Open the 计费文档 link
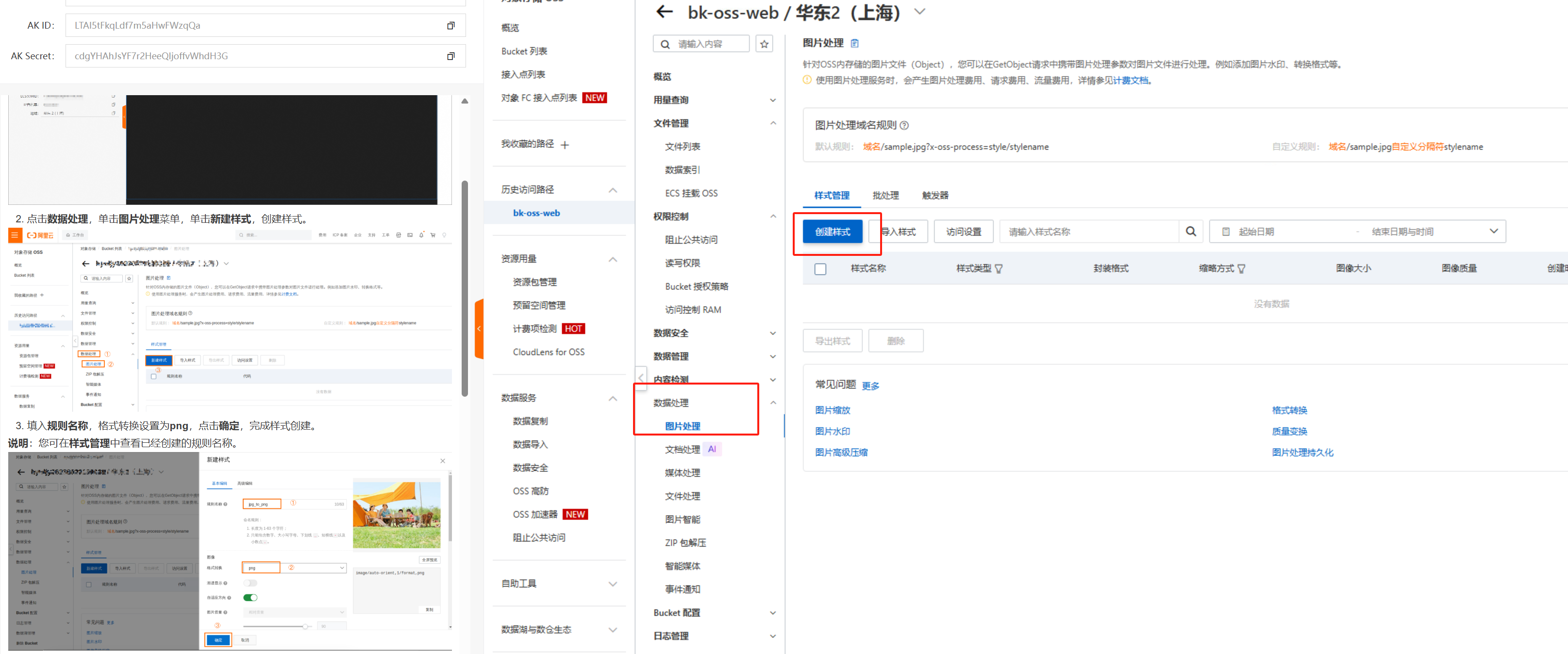 [x=1130, y=81]
